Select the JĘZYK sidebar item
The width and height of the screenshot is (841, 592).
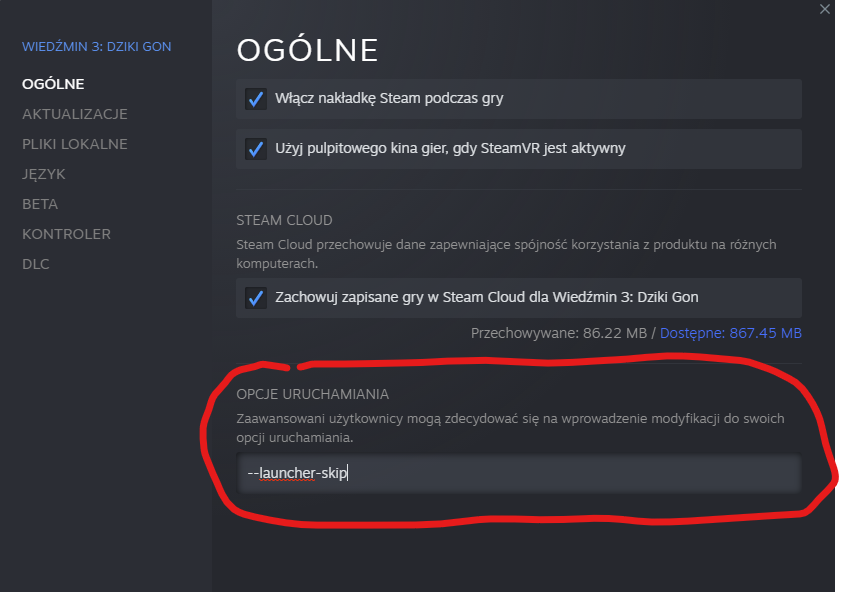click(44, 174)
